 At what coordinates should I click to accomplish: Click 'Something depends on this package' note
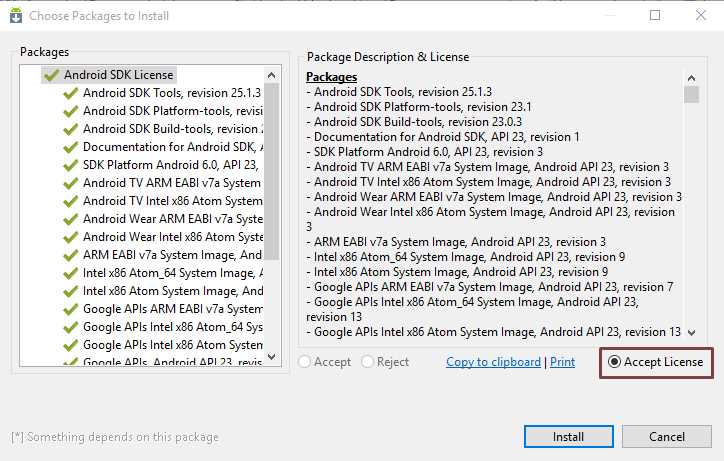pyautogui.click(x=115, y=437)
